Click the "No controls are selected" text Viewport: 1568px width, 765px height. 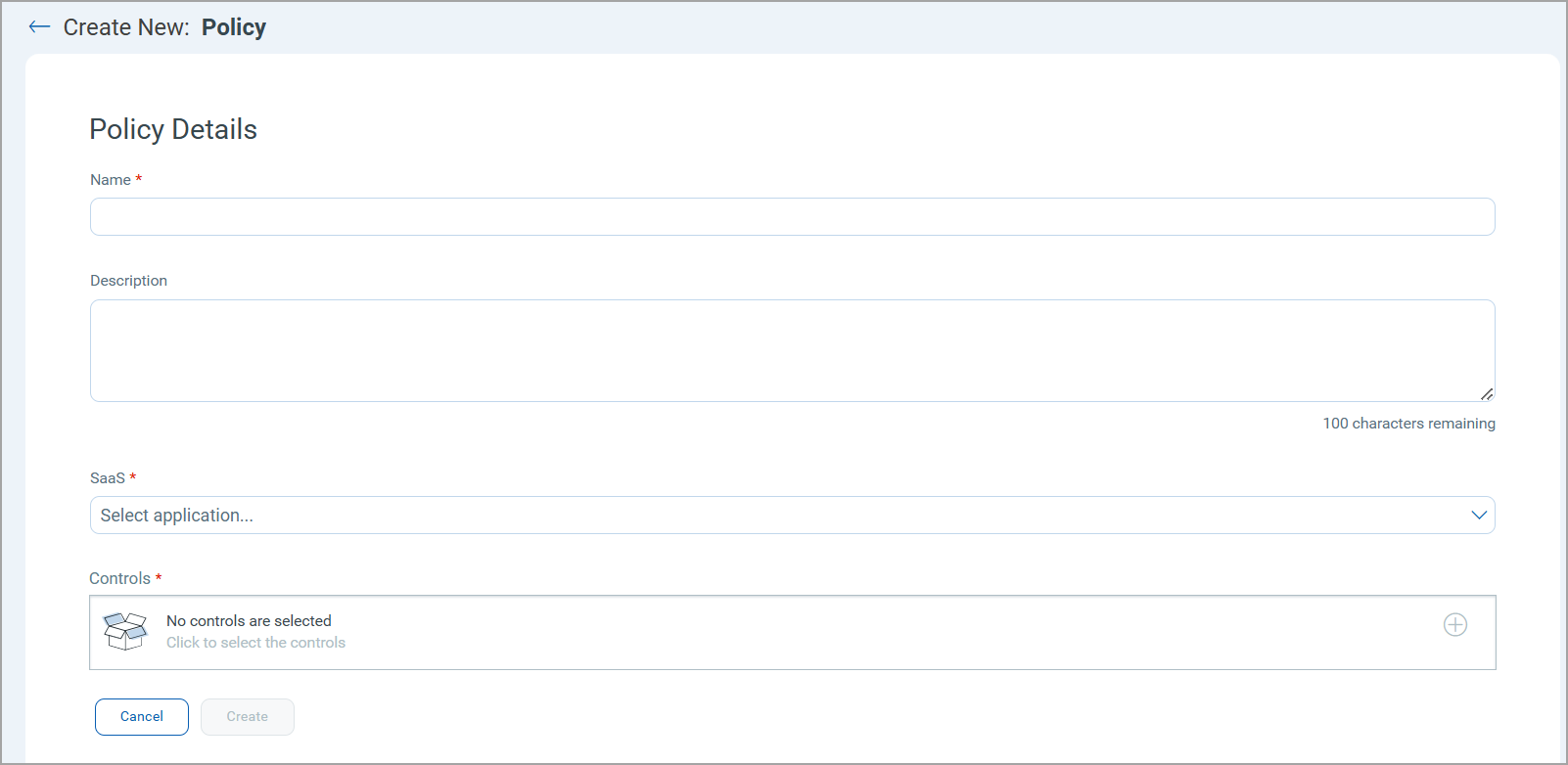249,621
